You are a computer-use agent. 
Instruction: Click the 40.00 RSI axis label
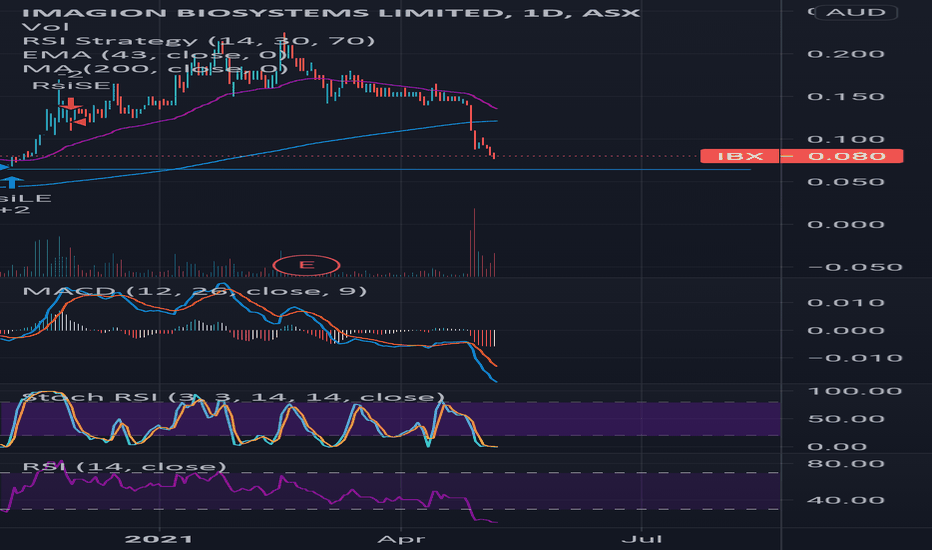pyautogui.click(x=846, y=499)
